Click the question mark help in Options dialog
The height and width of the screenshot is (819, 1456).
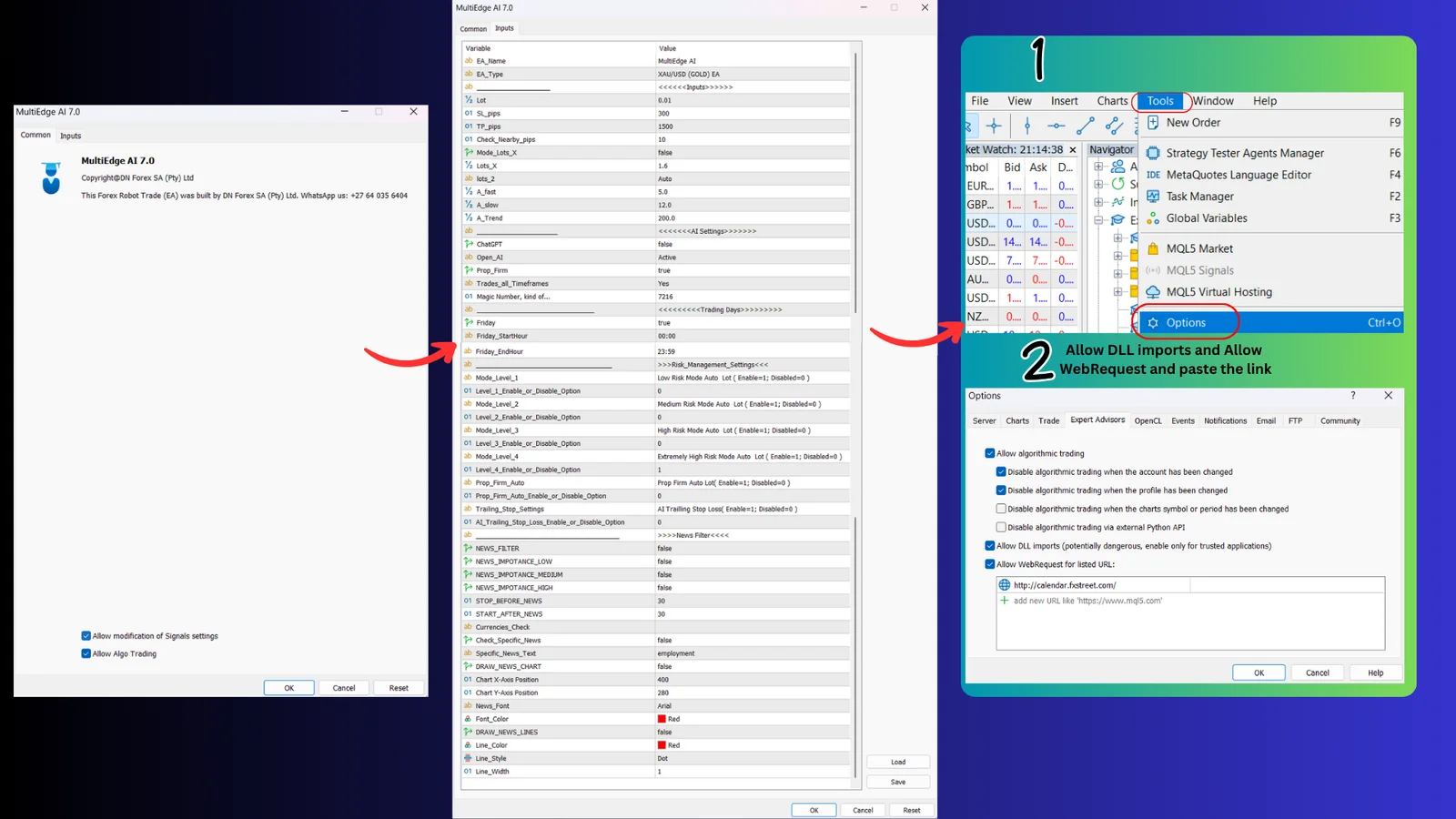tap(1353, 396)
